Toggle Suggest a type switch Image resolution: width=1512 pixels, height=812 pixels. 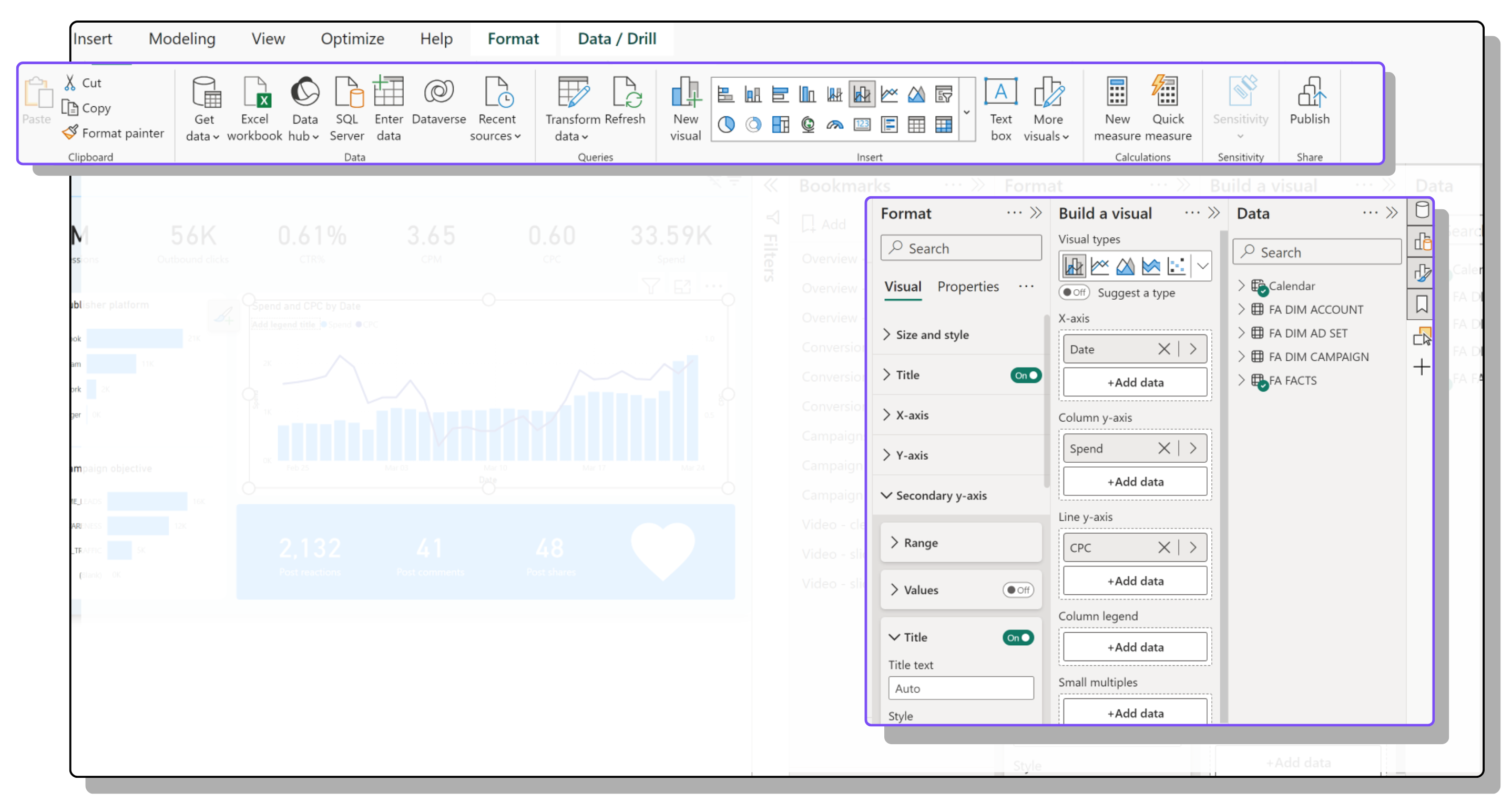(x=1074, y=292)
